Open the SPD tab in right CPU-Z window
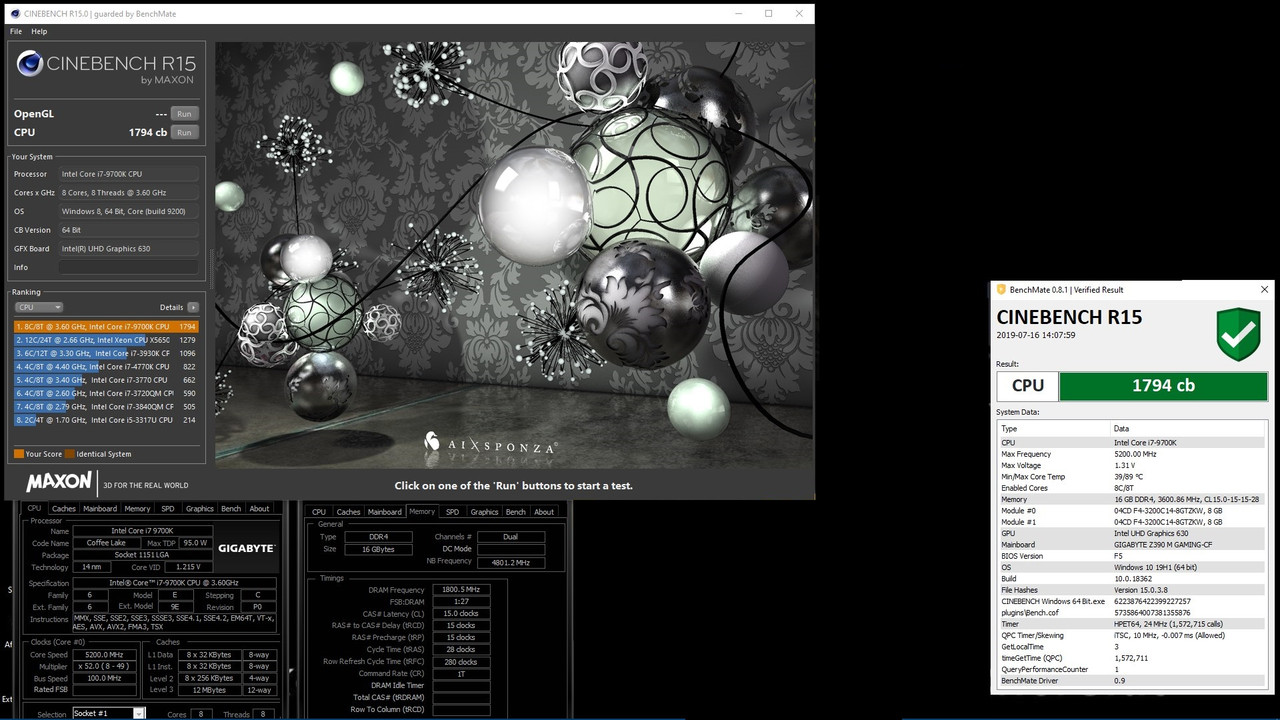The image size is (1280, 720). [x=452, y=512]
